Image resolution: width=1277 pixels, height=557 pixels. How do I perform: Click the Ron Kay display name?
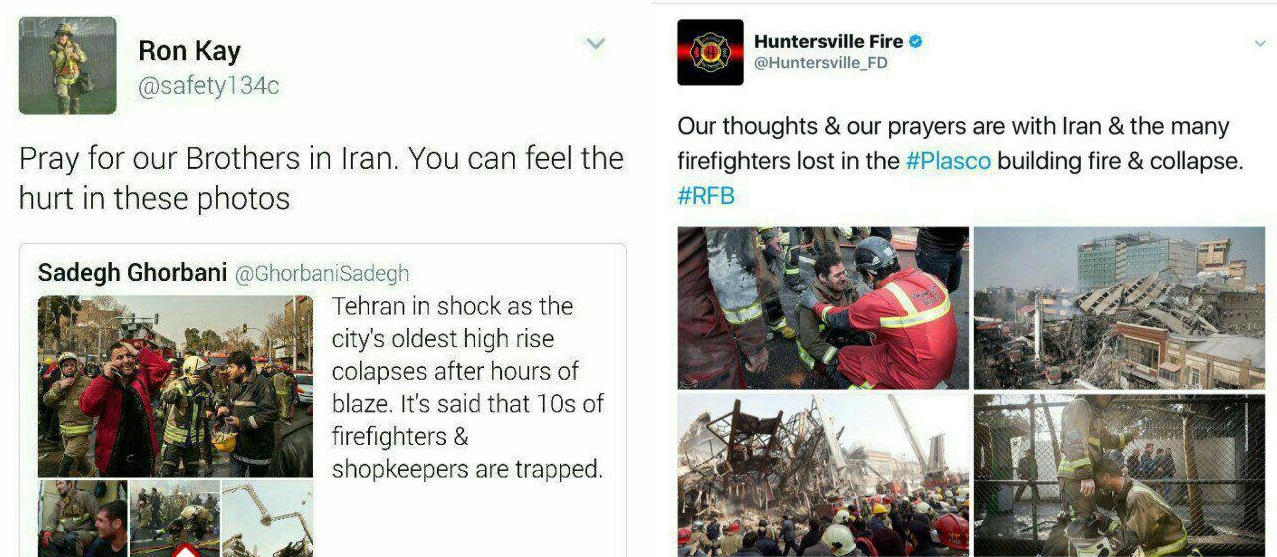pyautogui.click(x=189, y=50)
